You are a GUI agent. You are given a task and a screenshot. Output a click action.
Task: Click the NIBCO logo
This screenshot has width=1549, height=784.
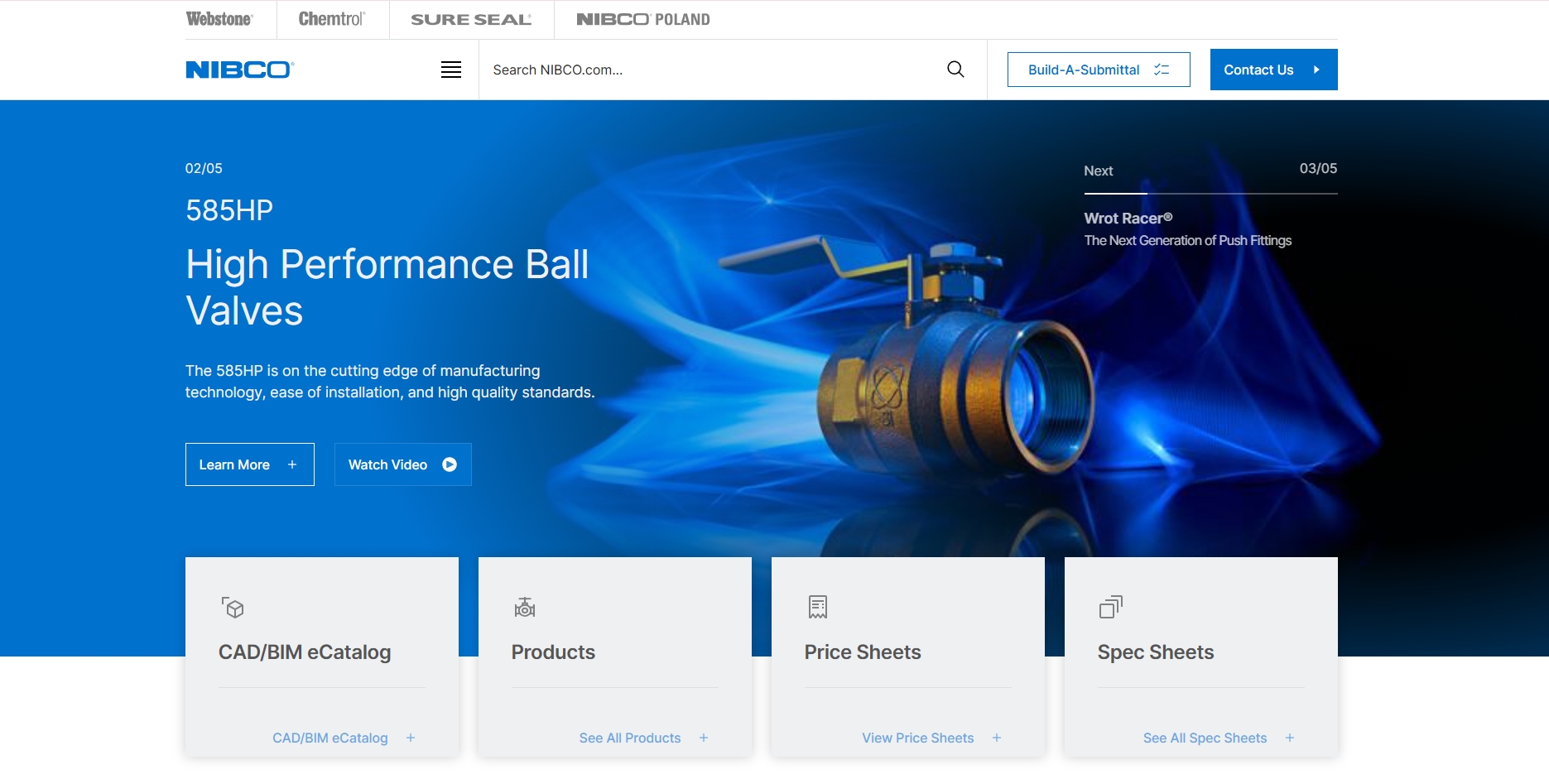coord(240,70)
